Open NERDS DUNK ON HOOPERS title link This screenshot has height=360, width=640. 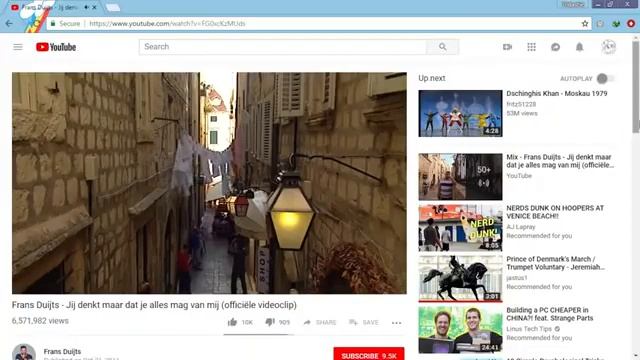pos(555,212)
